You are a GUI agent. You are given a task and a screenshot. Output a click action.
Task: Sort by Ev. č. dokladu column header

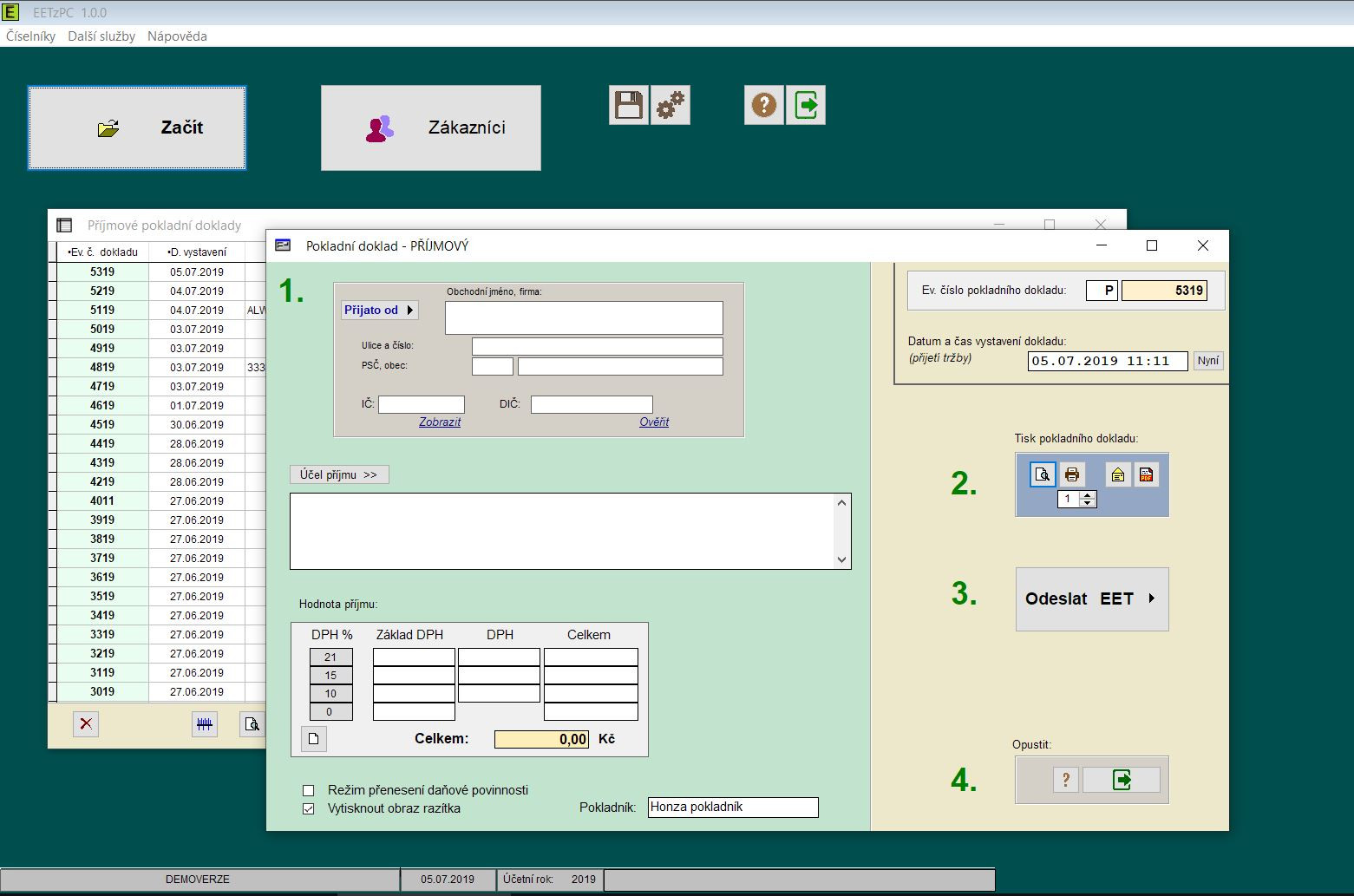tap(102, 252)
